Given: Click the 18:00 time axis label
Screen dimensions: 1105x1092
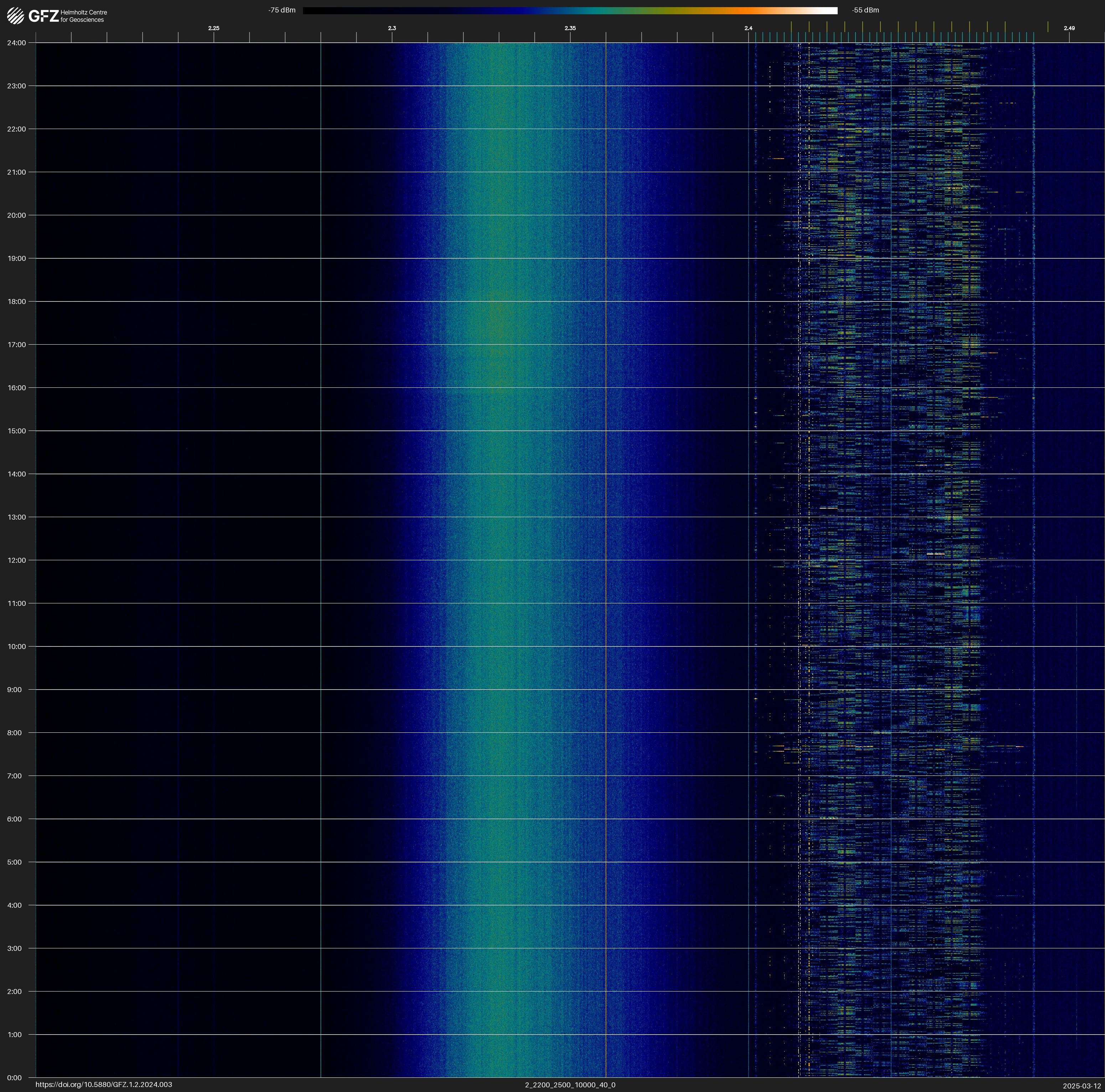Looking at the screenshot, I should 17,301.
